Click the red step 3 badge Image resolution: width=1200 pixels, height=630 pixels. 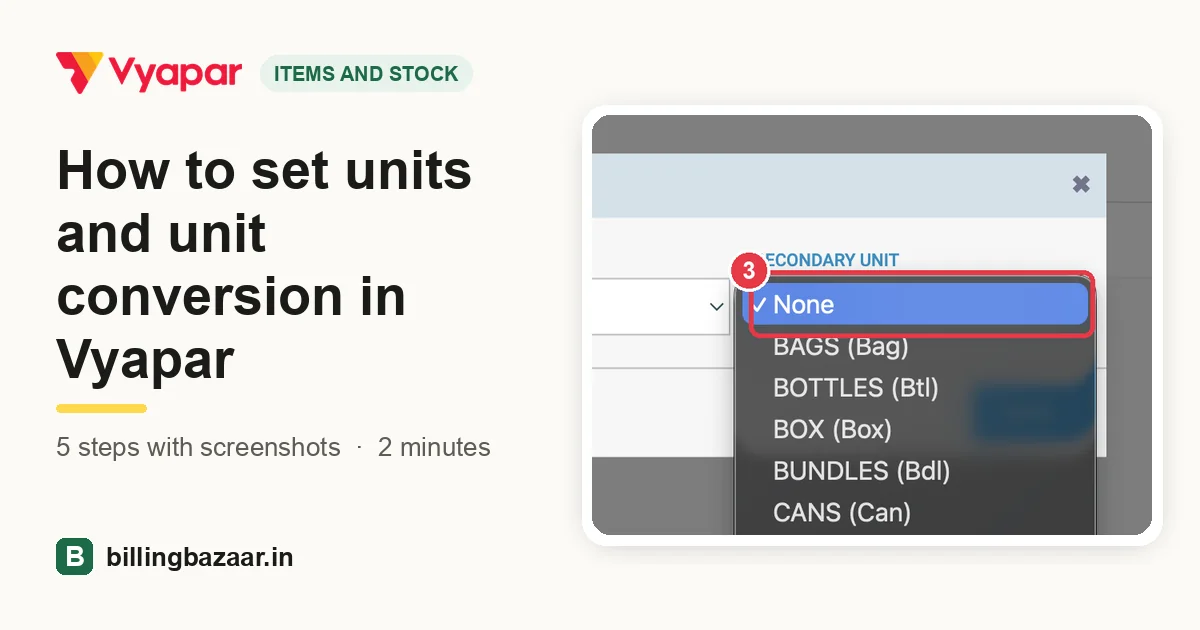[749, 270]
